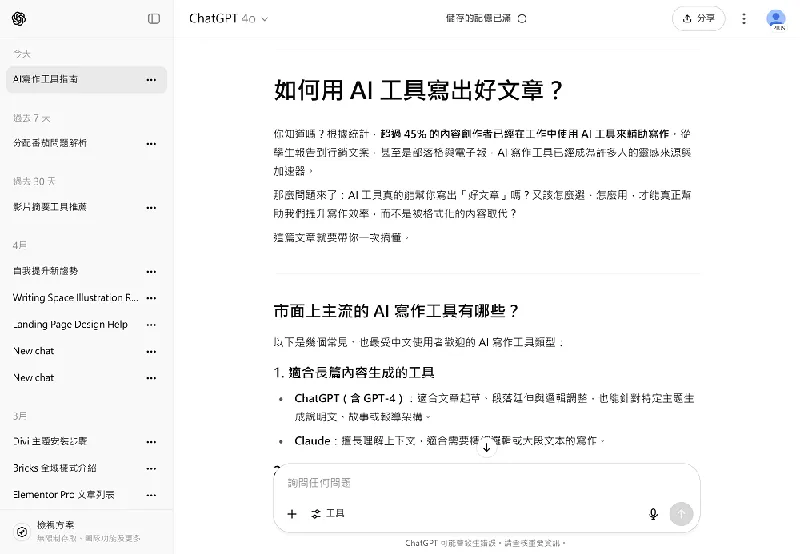Open the 工具 tools menu in composer

(x=328, y=514)
